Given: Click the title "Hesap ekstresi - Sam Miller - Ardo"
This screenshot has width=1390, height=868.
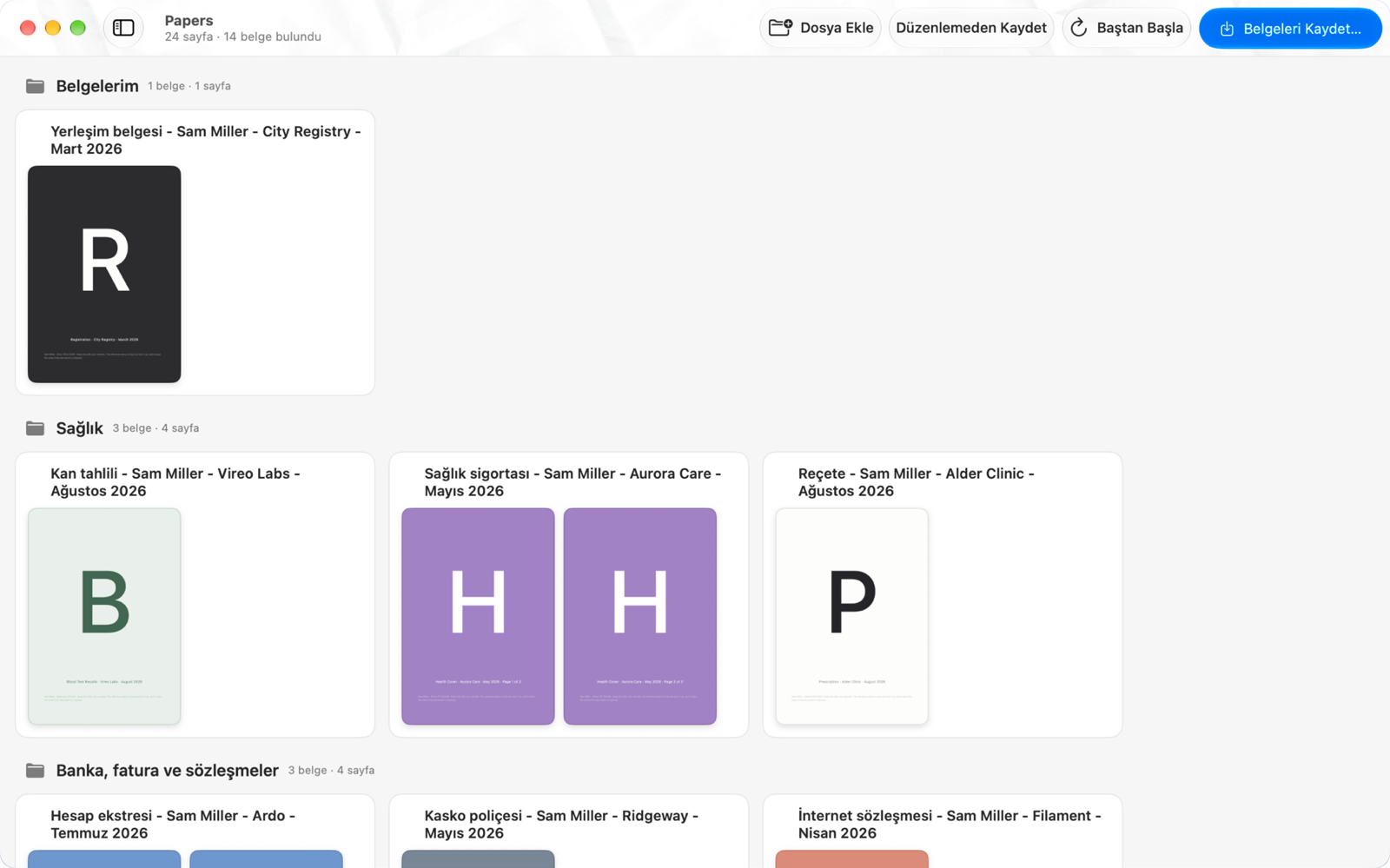Looking at the screenshot, I should tap(173, 825).
